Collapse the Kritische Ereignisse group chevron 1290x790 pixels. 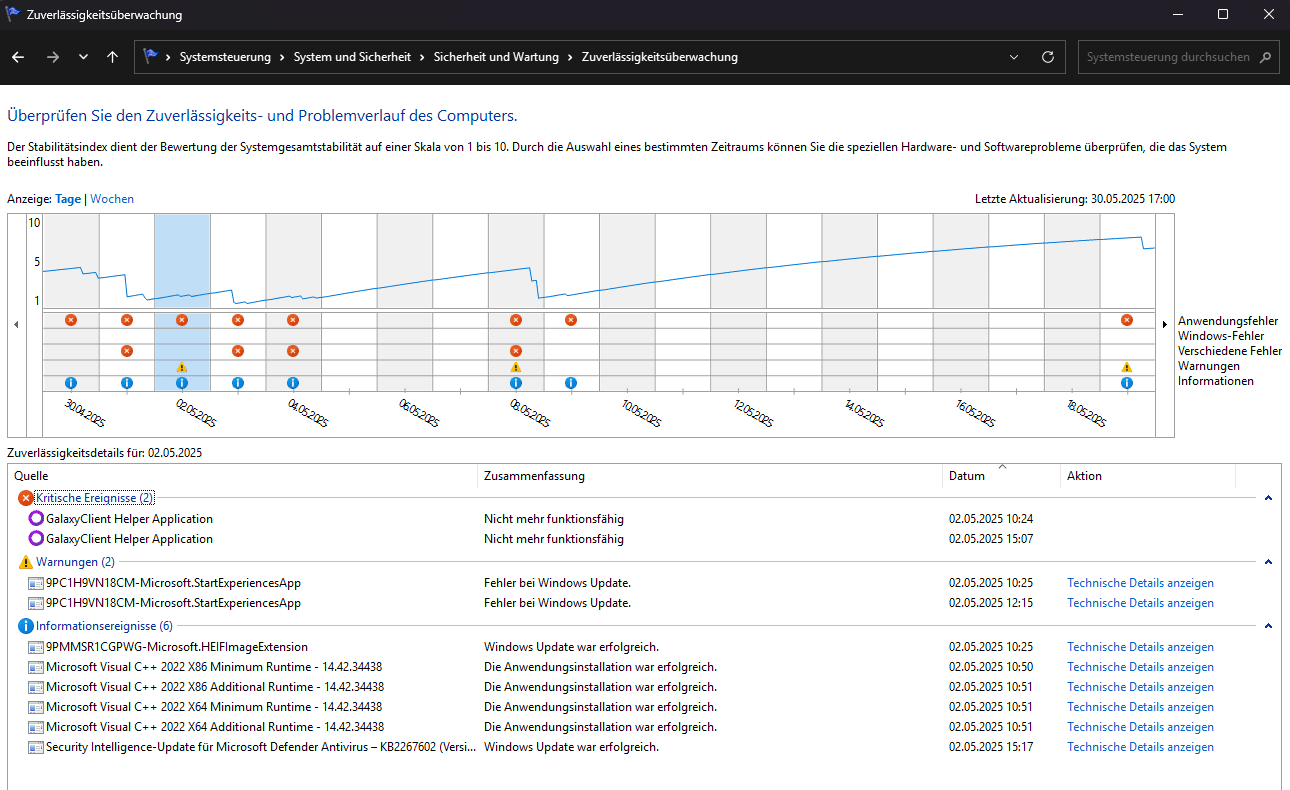click(1268, 498)
